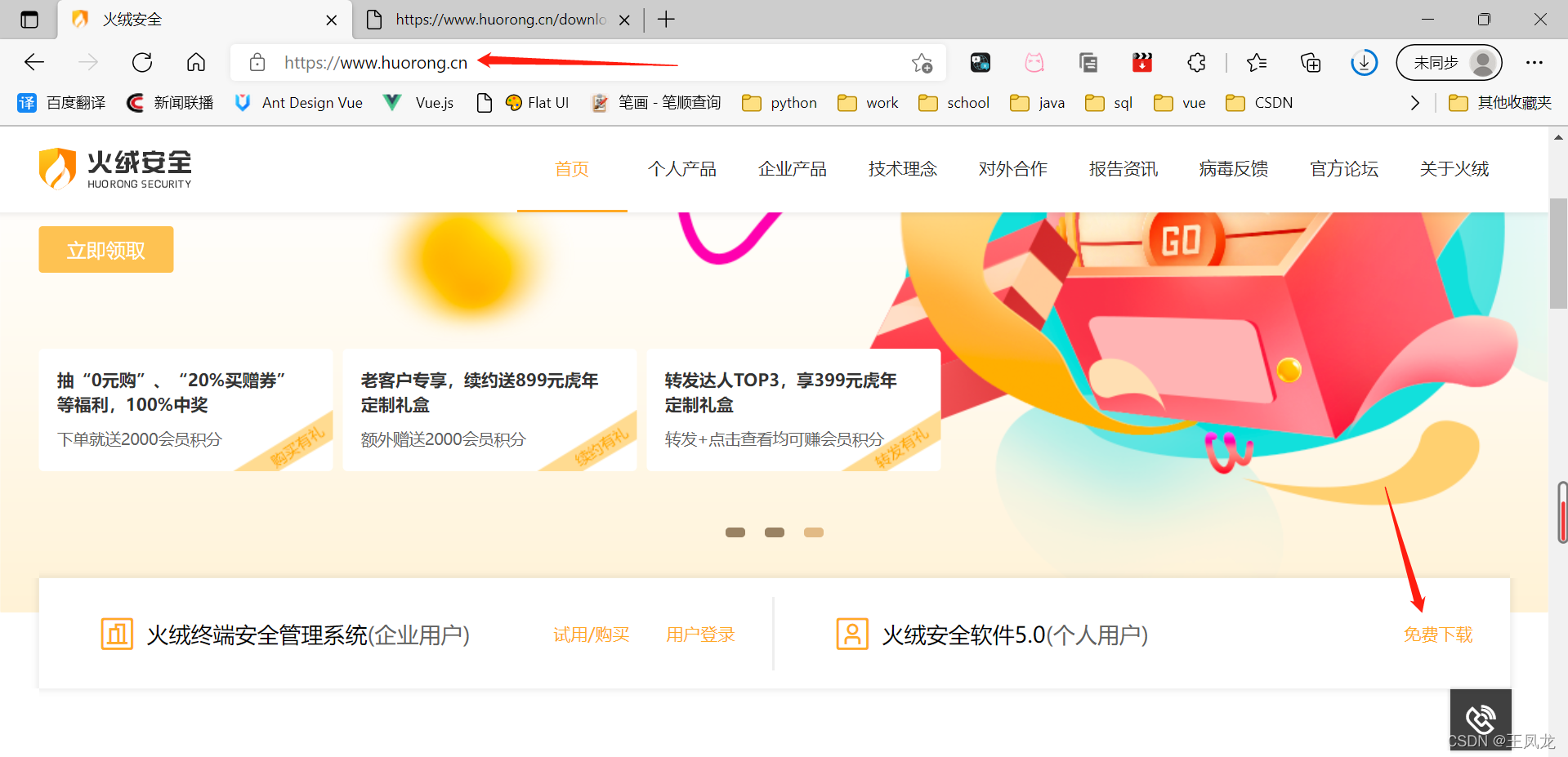
Task: Open the Downloads panel
Action: pyautogui.click(x=1365, y=62)
